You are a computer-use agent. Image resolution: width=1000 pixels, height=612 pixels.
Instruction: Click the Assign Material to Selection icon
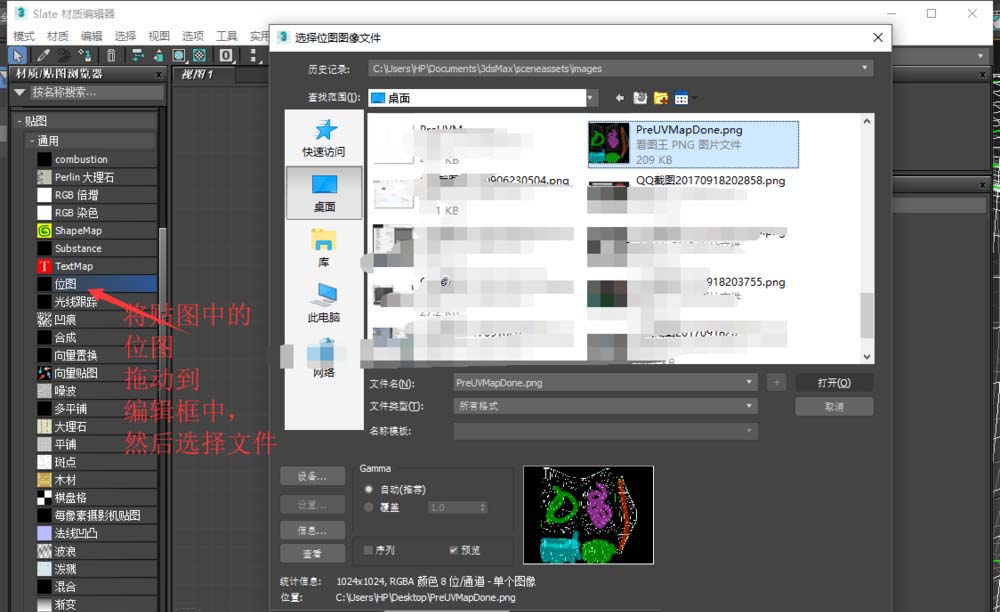[84, 55]
